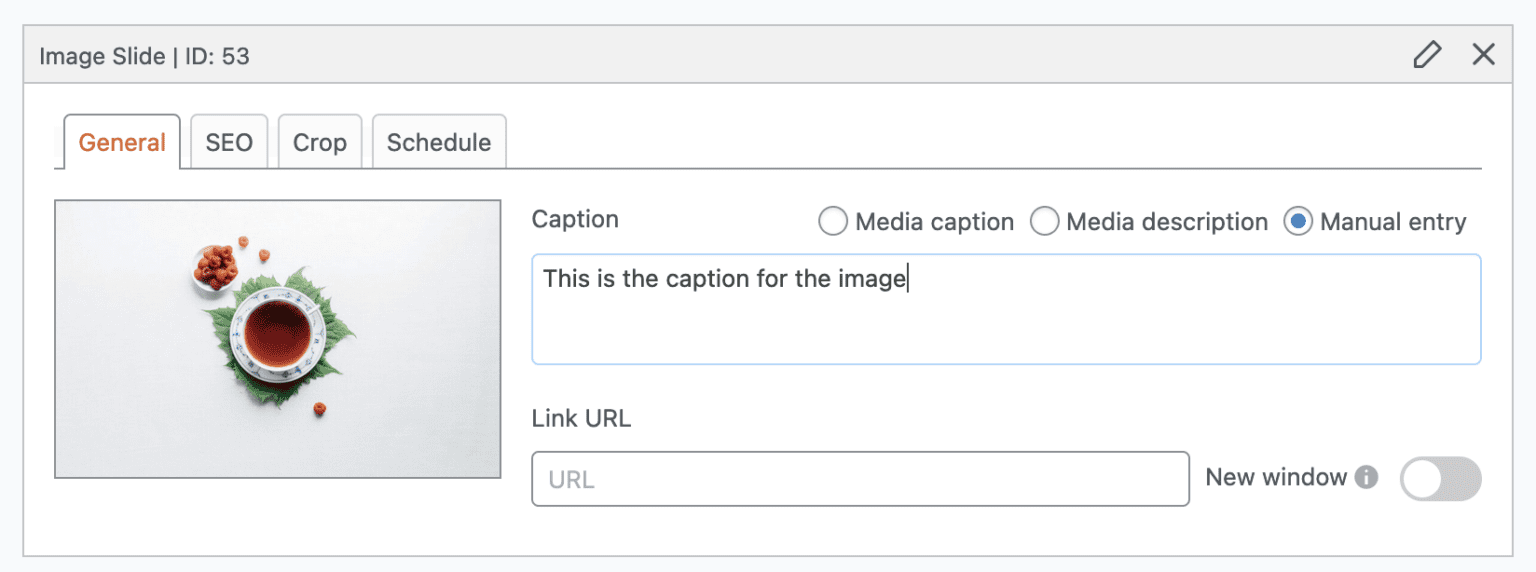Viewport: 1536px width, 572px height.
Task: Focus the Link URL input field
Action: [861, 479]
